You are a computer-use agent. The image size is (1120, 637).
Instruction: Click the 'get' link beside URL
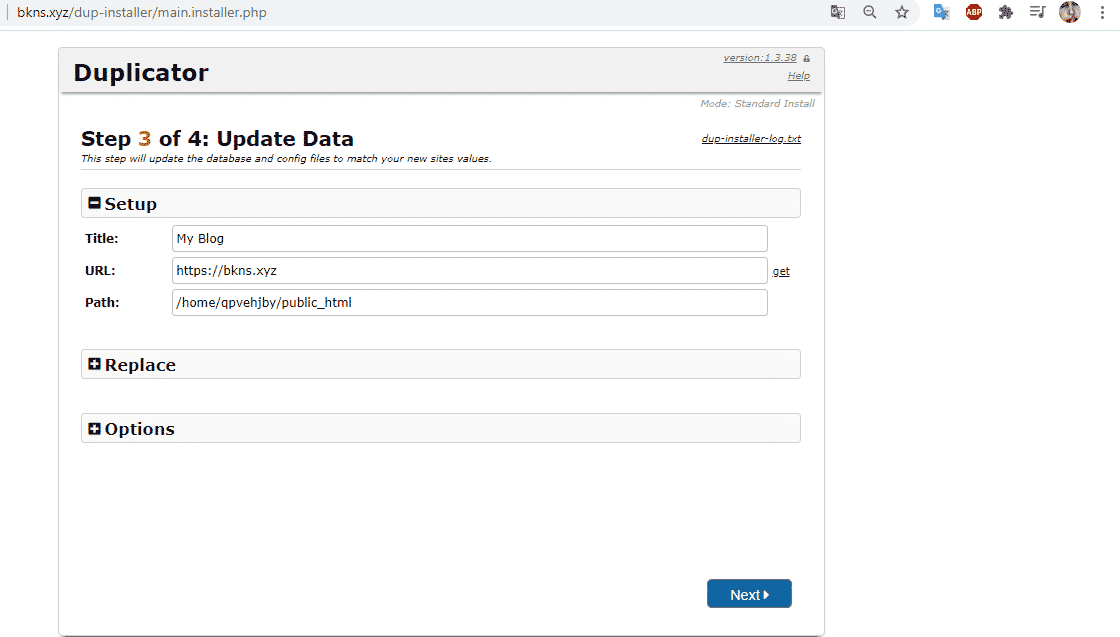781,271
